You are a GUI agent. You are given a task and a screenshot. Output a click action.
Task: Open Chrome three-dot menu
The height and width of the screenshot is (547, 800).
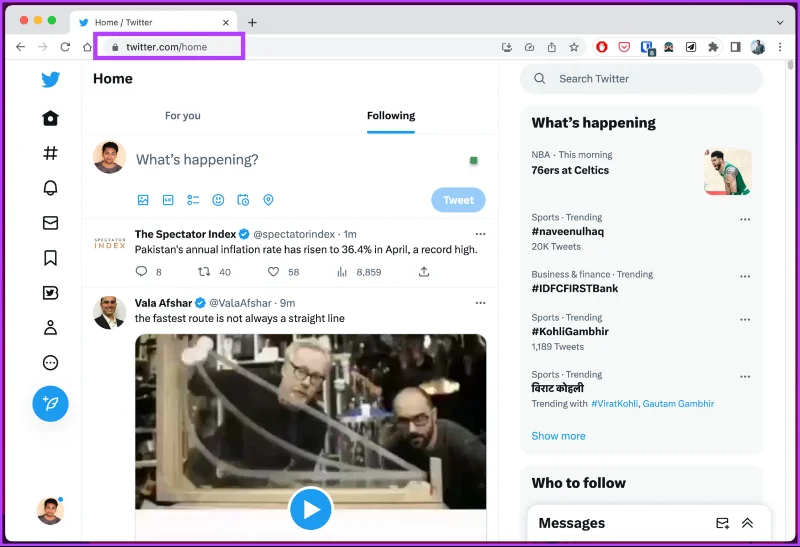[780, 47]
